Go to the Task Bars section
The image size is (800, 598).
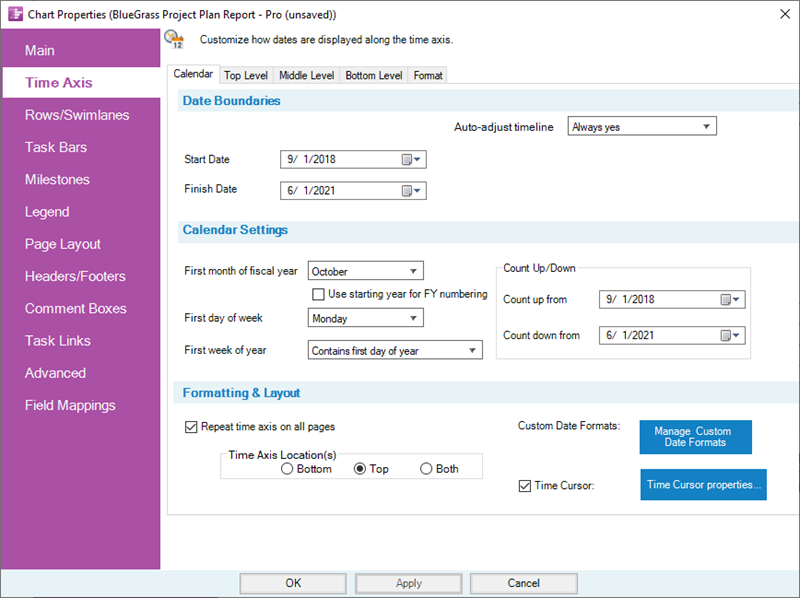[56, 147]
